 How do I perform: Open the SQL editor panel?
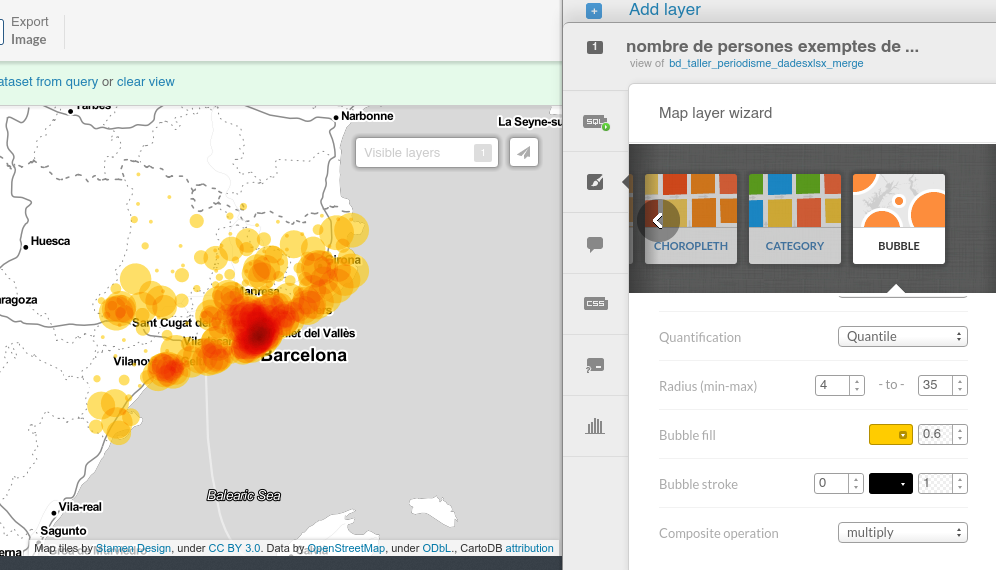tap(596, 122)
